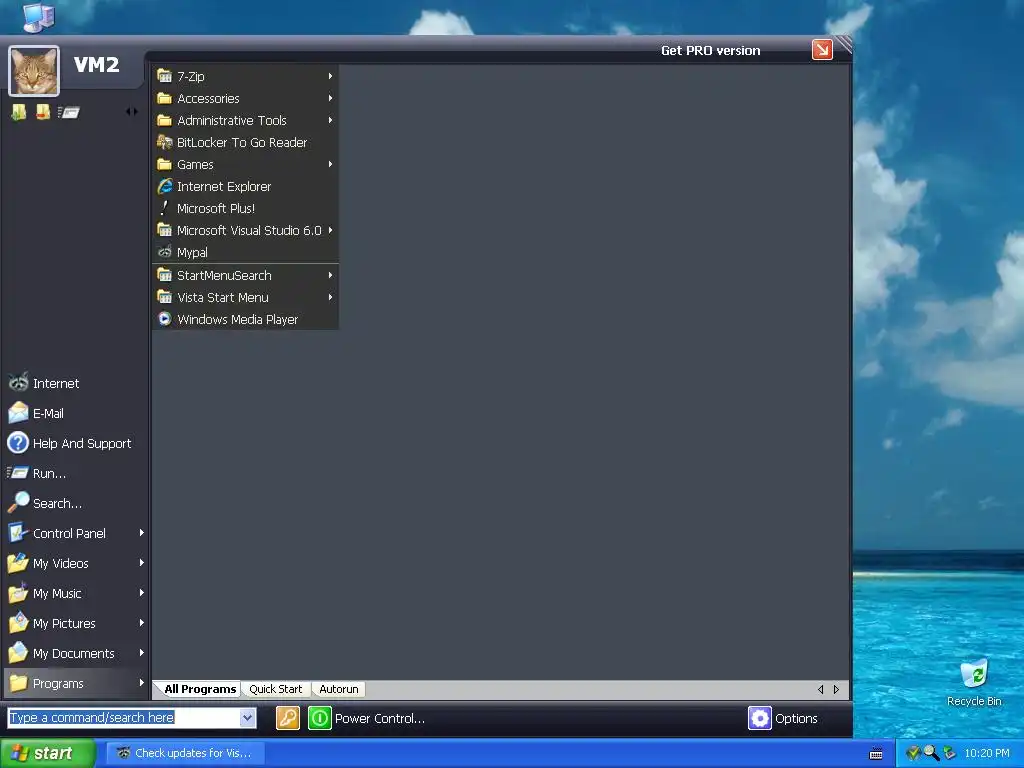Select the Programs item in the left pane

(76, 683)
